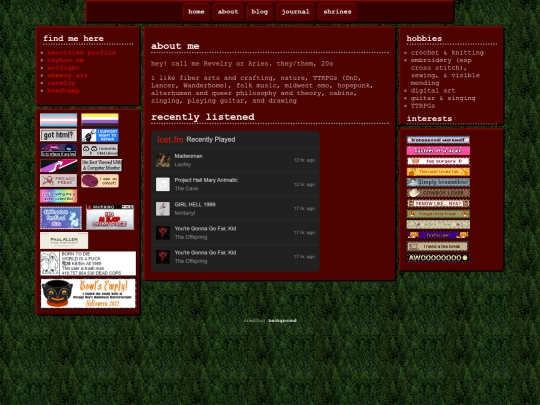Click the 'YKNOW LIKE... NYA?' blinkie
This screenshot has height=405, width=540.
click(438, 204)
